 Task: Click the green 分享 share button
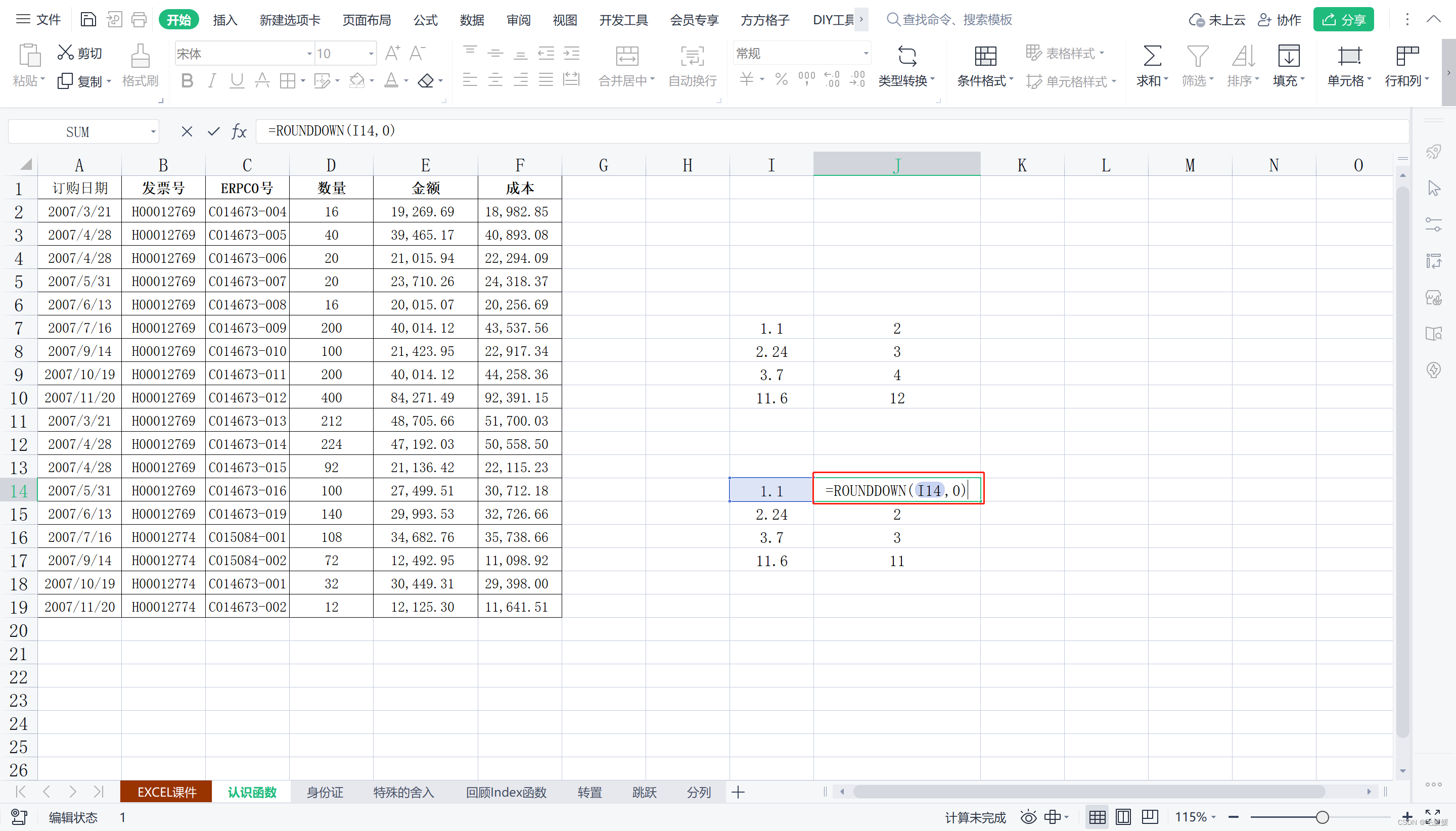1344,19
